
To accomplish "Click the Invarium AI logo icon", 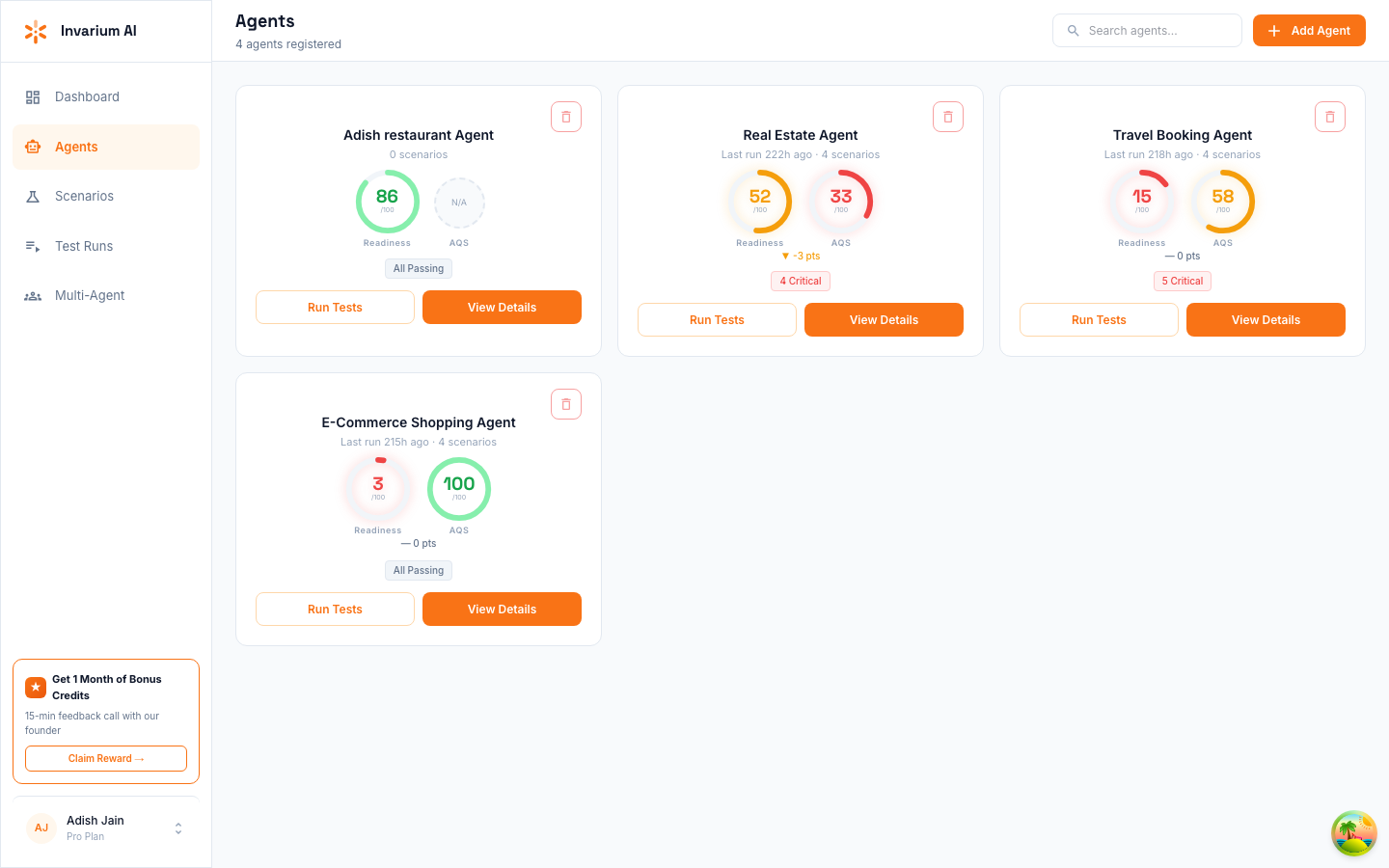I will [36, 32].
